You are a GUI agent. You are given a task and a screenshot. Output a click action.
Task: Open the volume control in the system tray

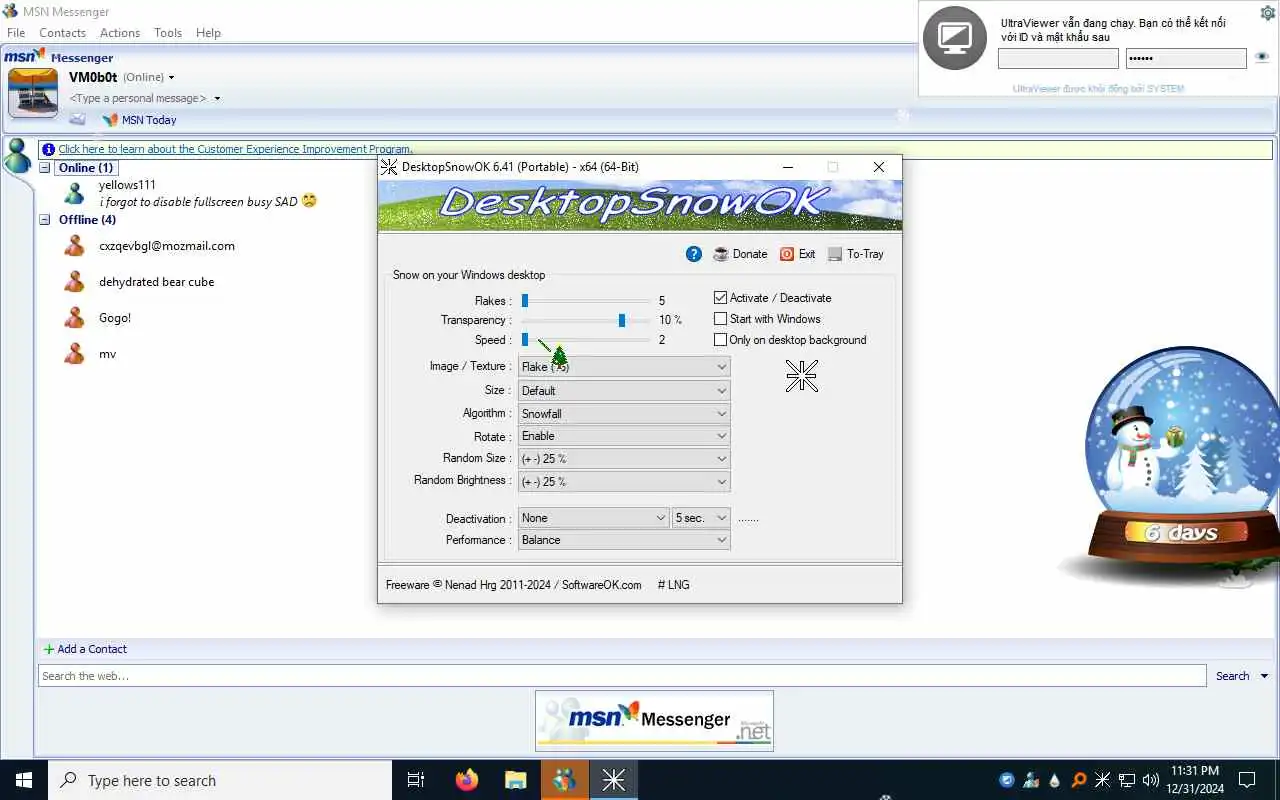click(1150, 780)
